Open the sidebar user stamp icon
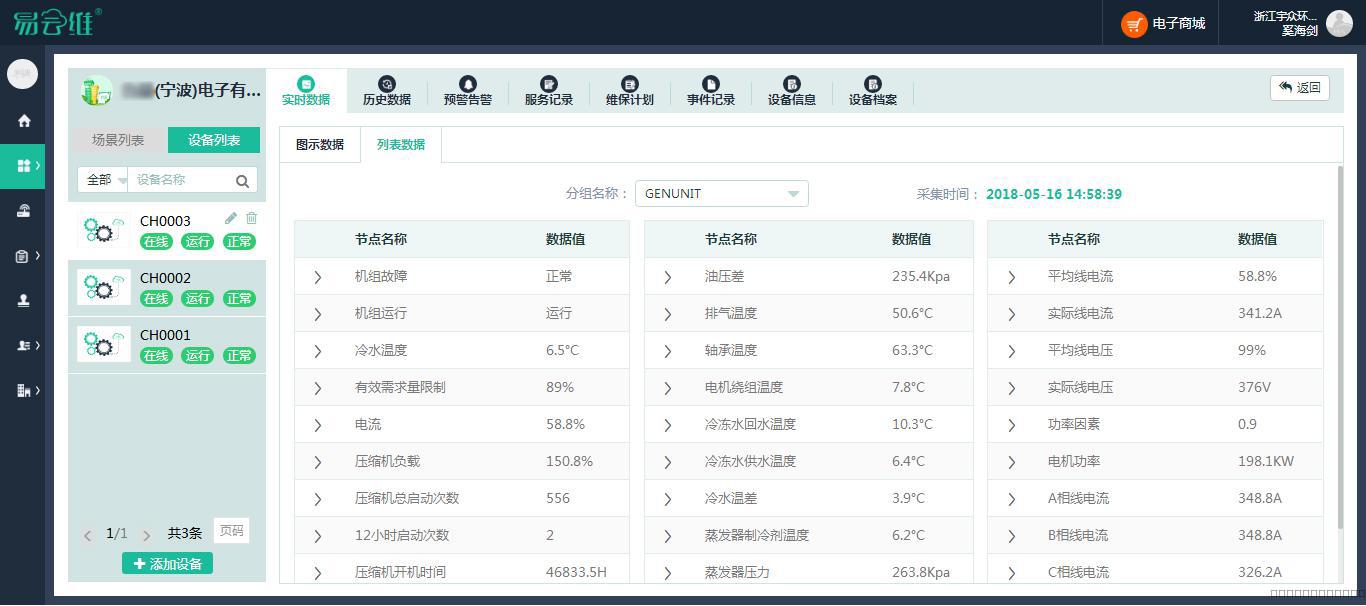The width and height of the screenshot is (1366, 606). [24, 300]
